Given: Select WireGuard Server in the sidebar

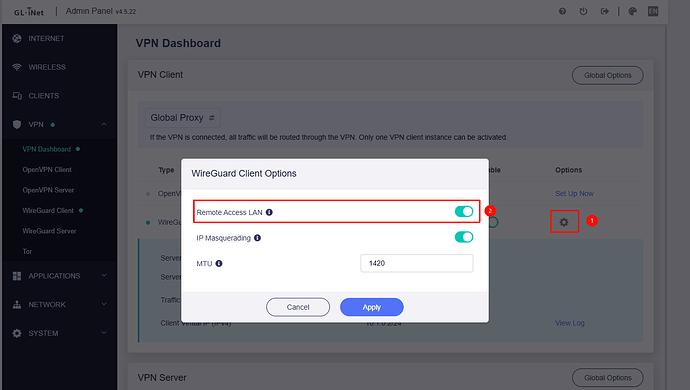Looking at the screenshot, I should click(x=49, y=231).
